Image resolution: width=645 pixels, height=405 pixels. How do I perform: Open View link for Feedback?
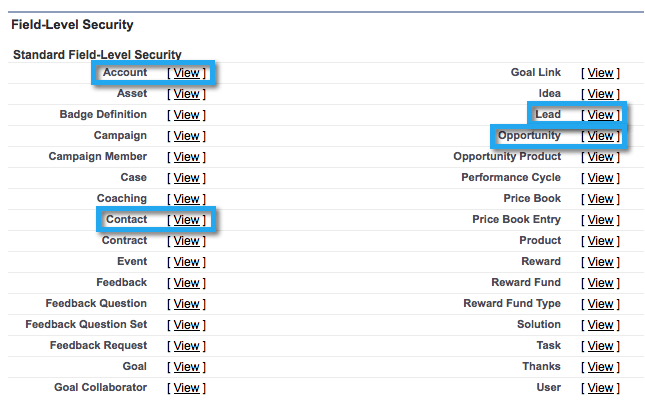coord(186,282)
